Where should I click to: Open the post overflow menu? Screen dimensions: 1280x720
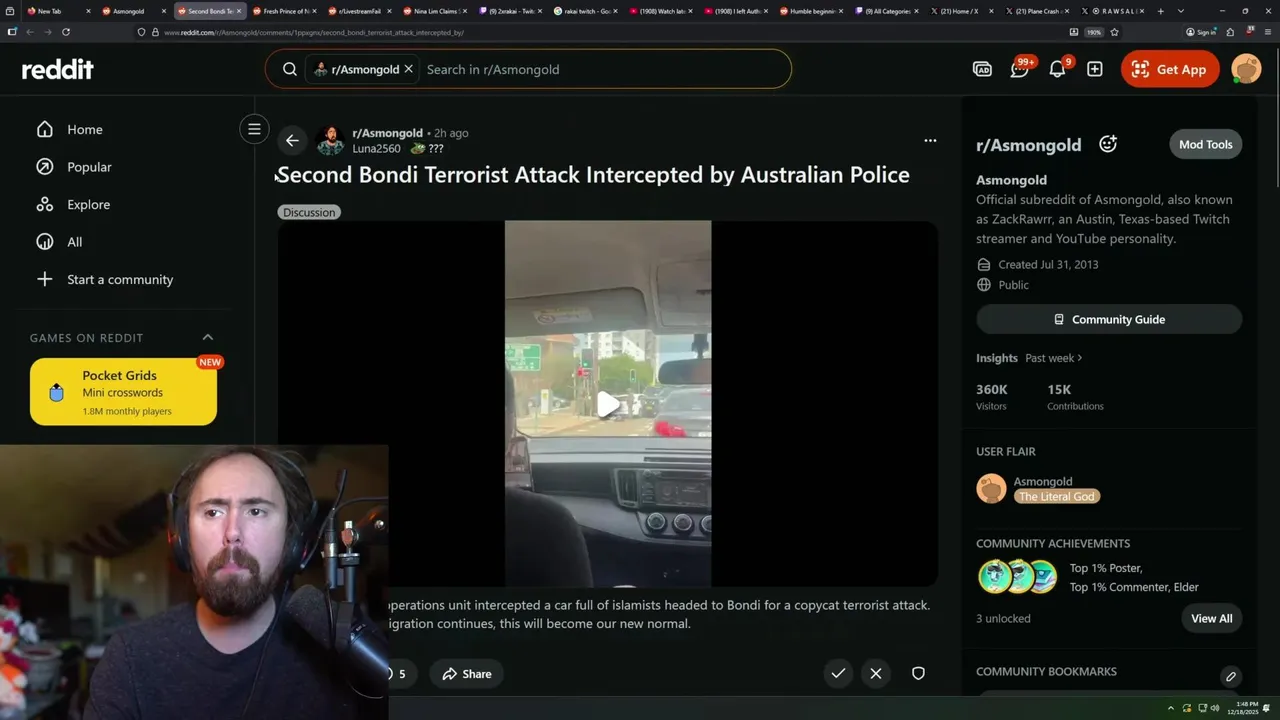click(x=930, y=140)
